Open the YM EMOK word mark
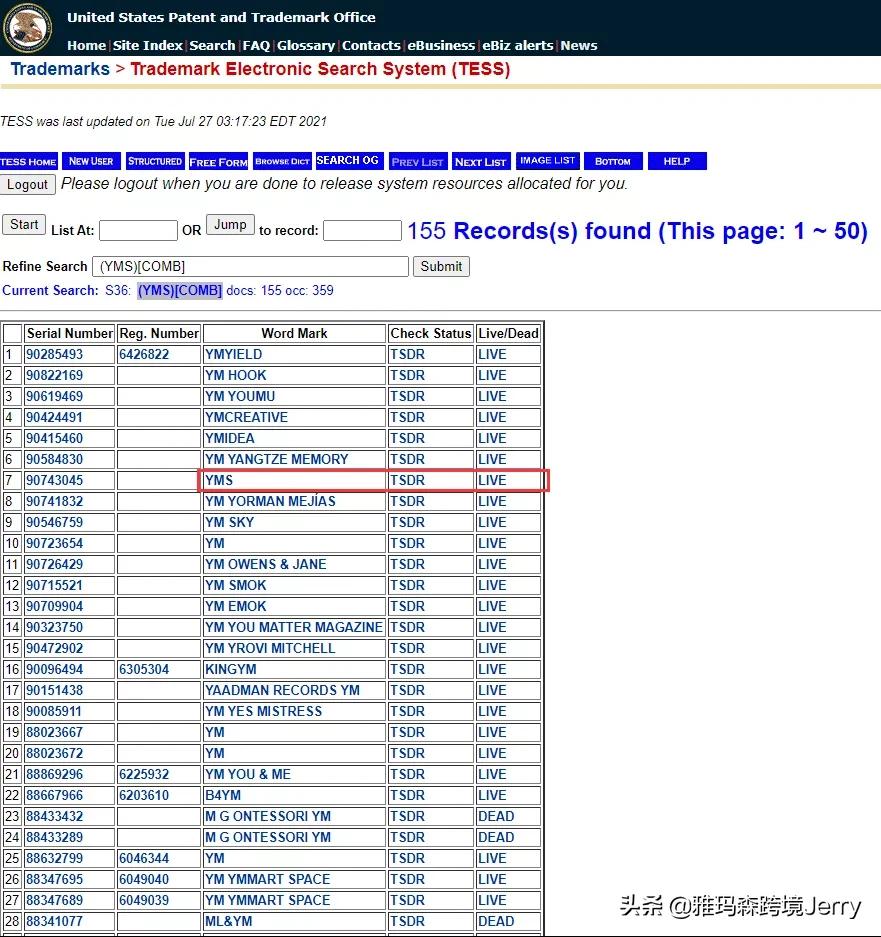This screenshot has width=881, height=937. pos(235,606)
